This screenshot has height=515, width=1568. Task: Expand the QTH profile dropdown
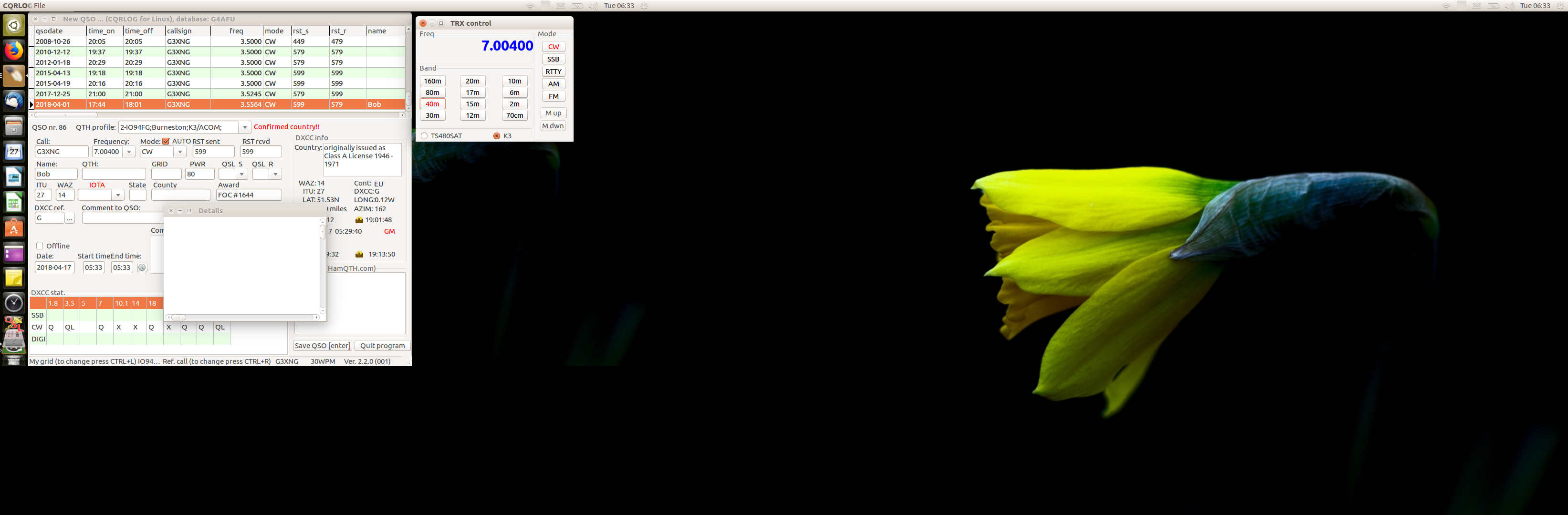(x=245, y=128)
